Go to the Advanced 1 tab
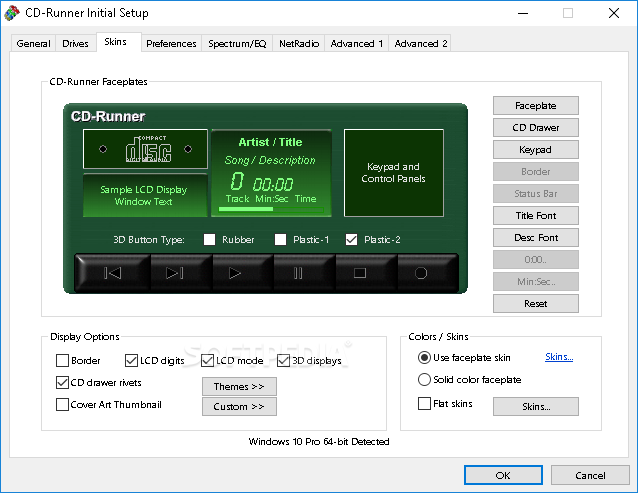This screenshot has width=638, height=493. point(356,44)
